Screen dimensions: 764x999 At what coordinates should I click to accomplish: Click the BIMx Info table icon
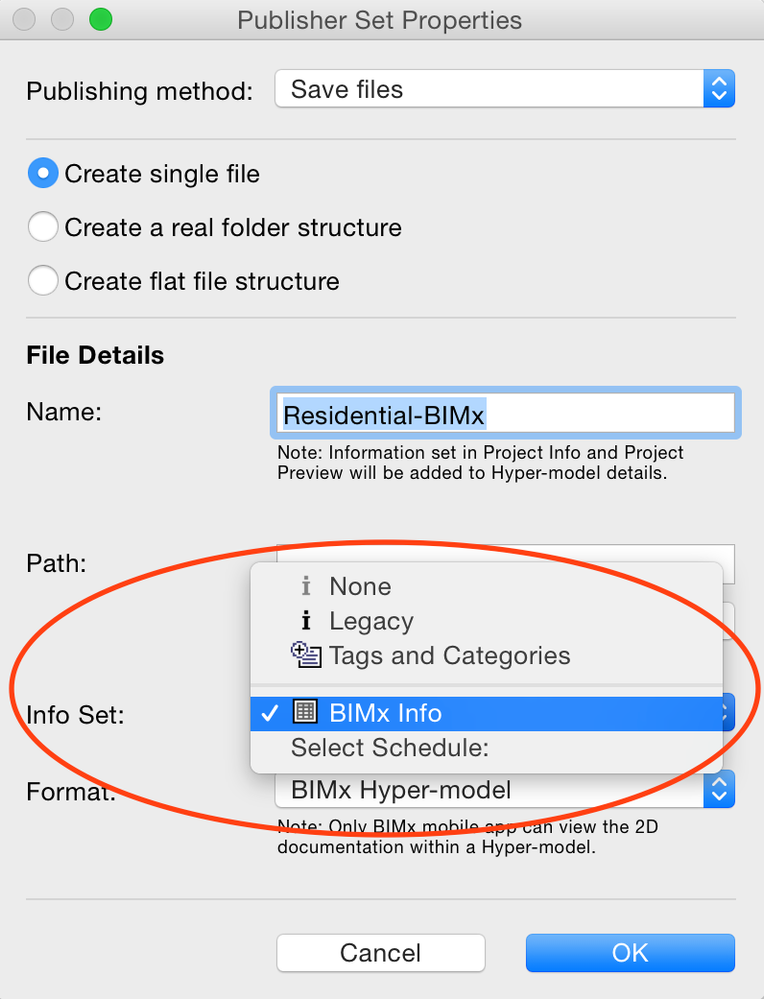[305, 712]
